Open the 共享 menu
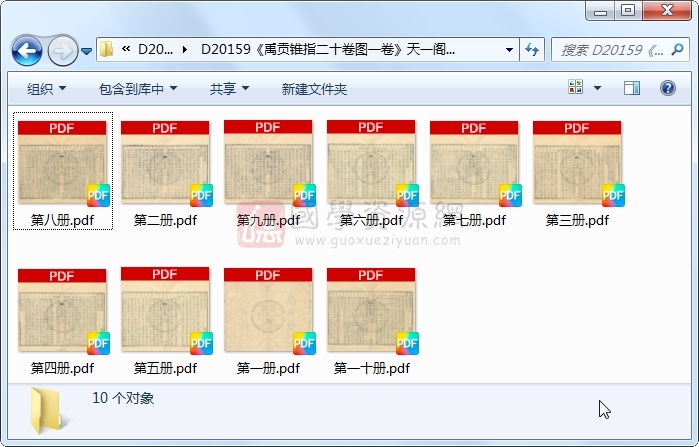This screenshot has width=699, height=447. point(229,89)
